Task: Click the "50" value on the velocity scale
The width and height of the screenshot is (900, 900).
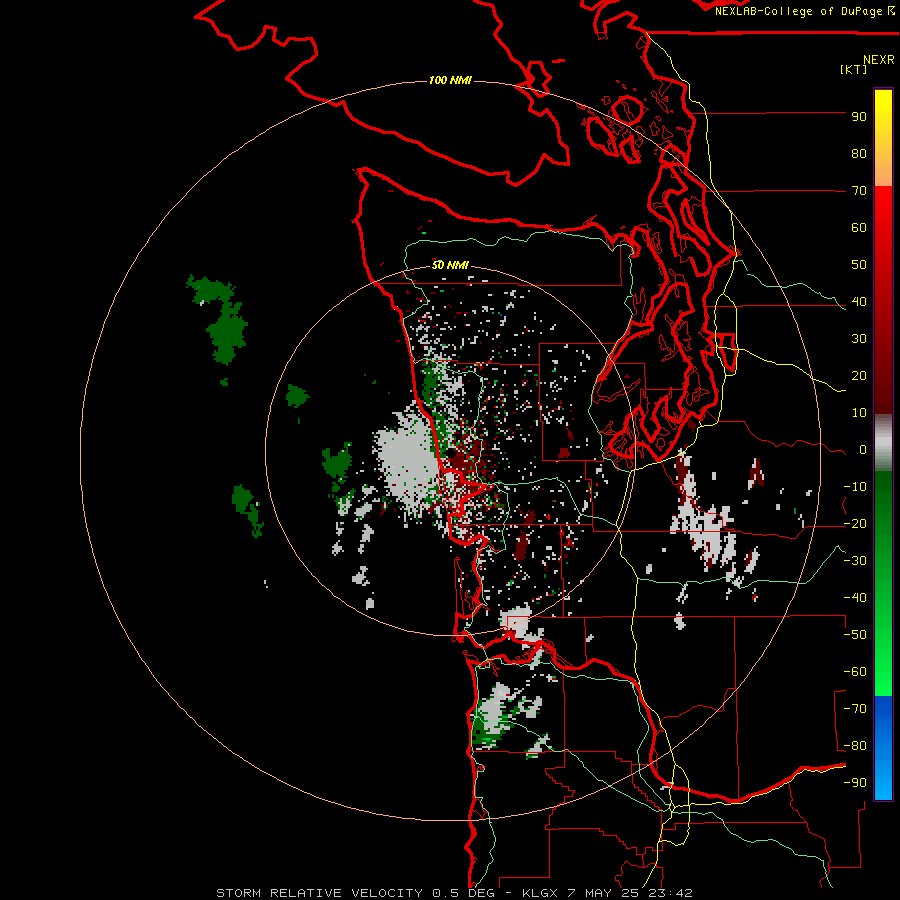Action: (x=859, y=265)
